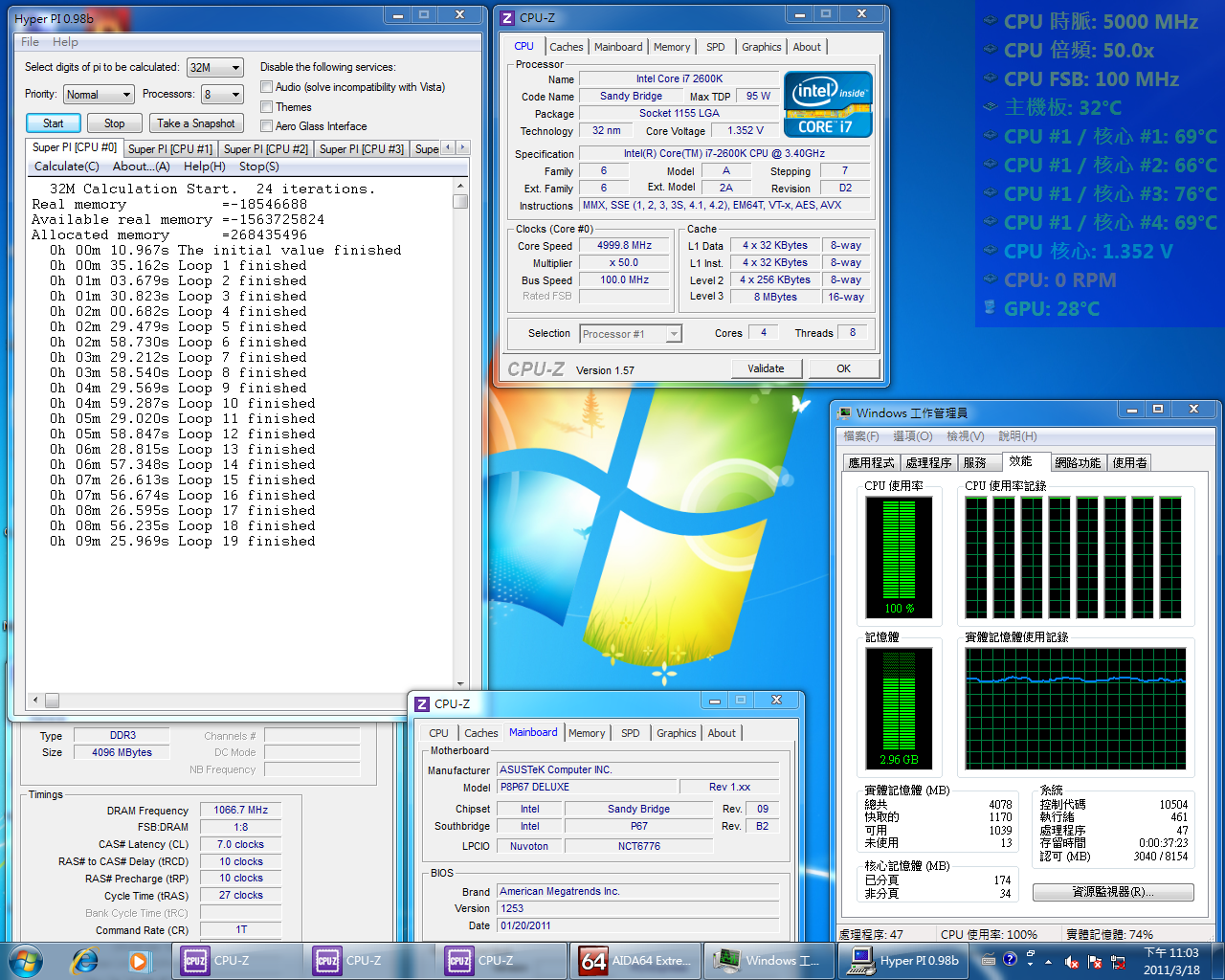Open the disconnected network tray icon
The width and height of the screenshot is (1225, 980).
pos(1117,961)
